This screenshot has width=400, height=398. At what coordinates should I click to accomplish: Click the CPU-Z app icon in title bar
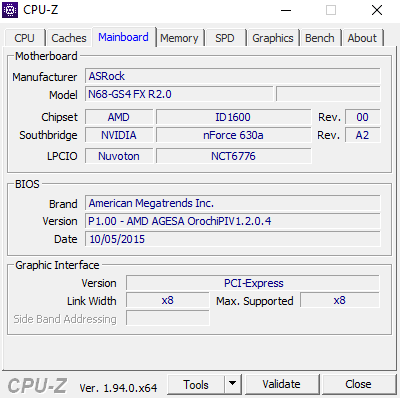(x=10, y=10)
